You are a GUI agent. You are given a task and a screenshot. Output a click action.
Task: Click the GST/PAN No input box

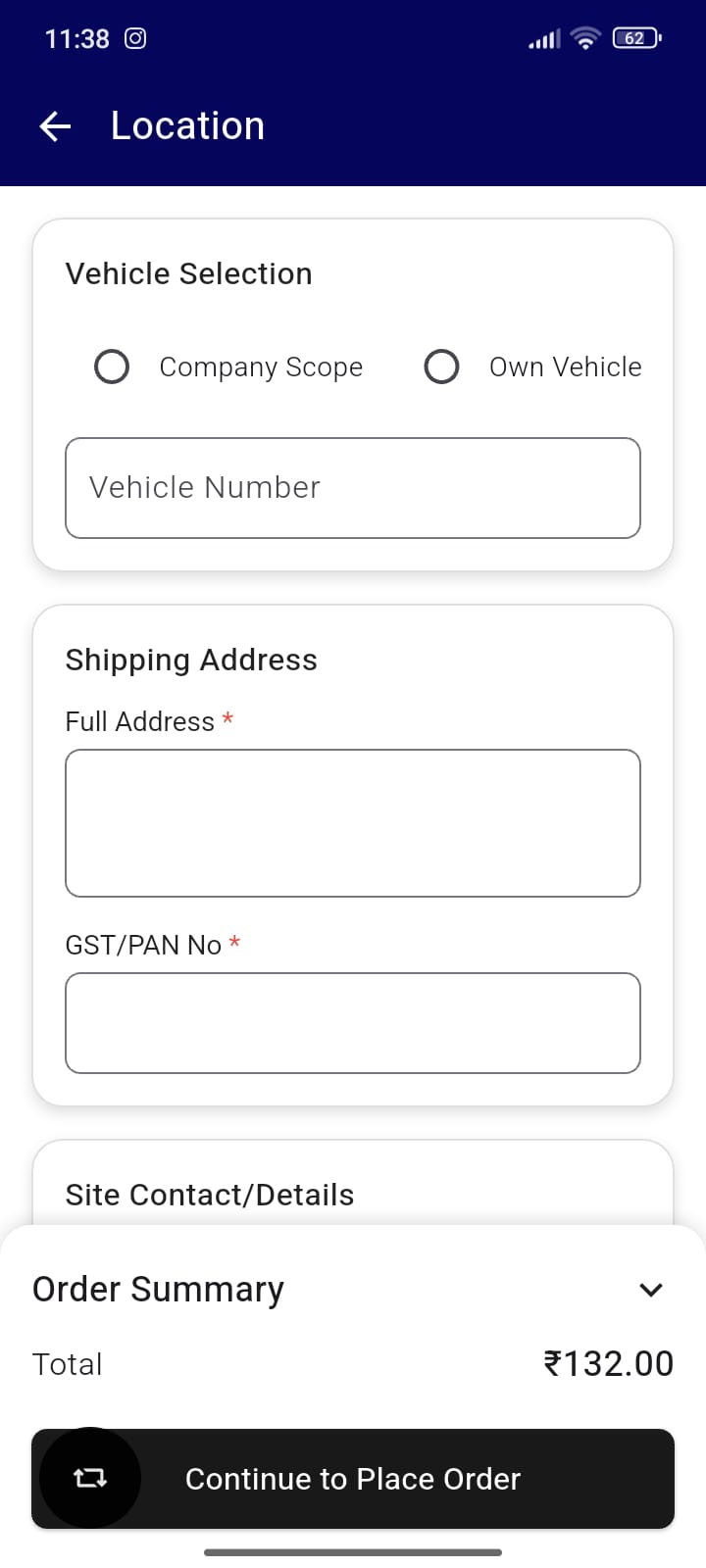(x=353, y=1023)
